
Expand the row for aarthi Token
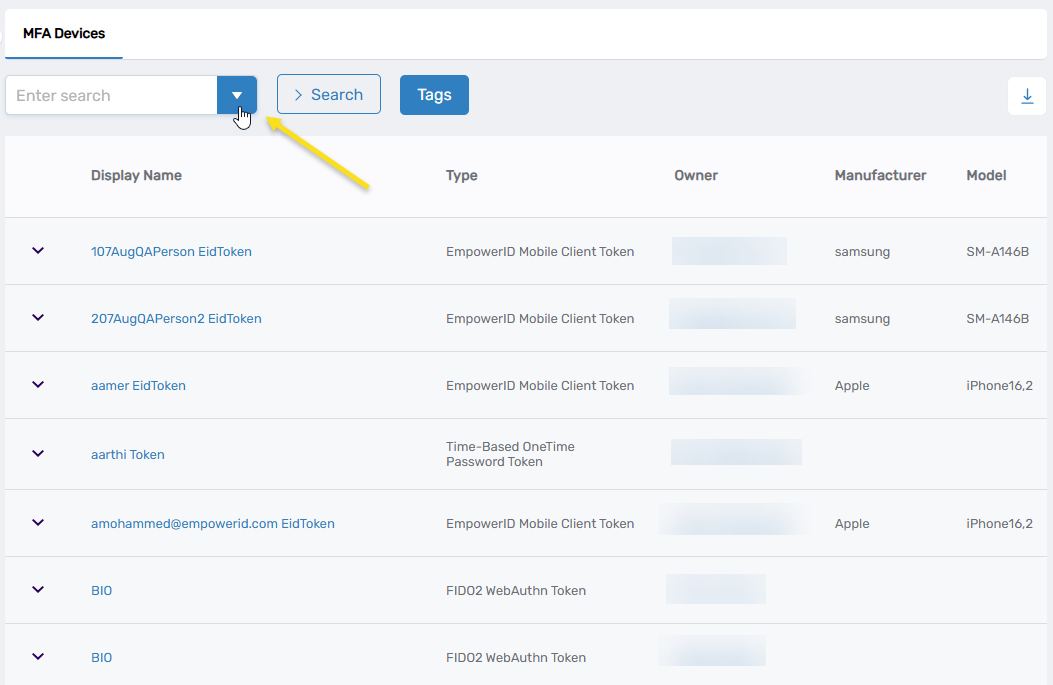(x=38, y=453)
